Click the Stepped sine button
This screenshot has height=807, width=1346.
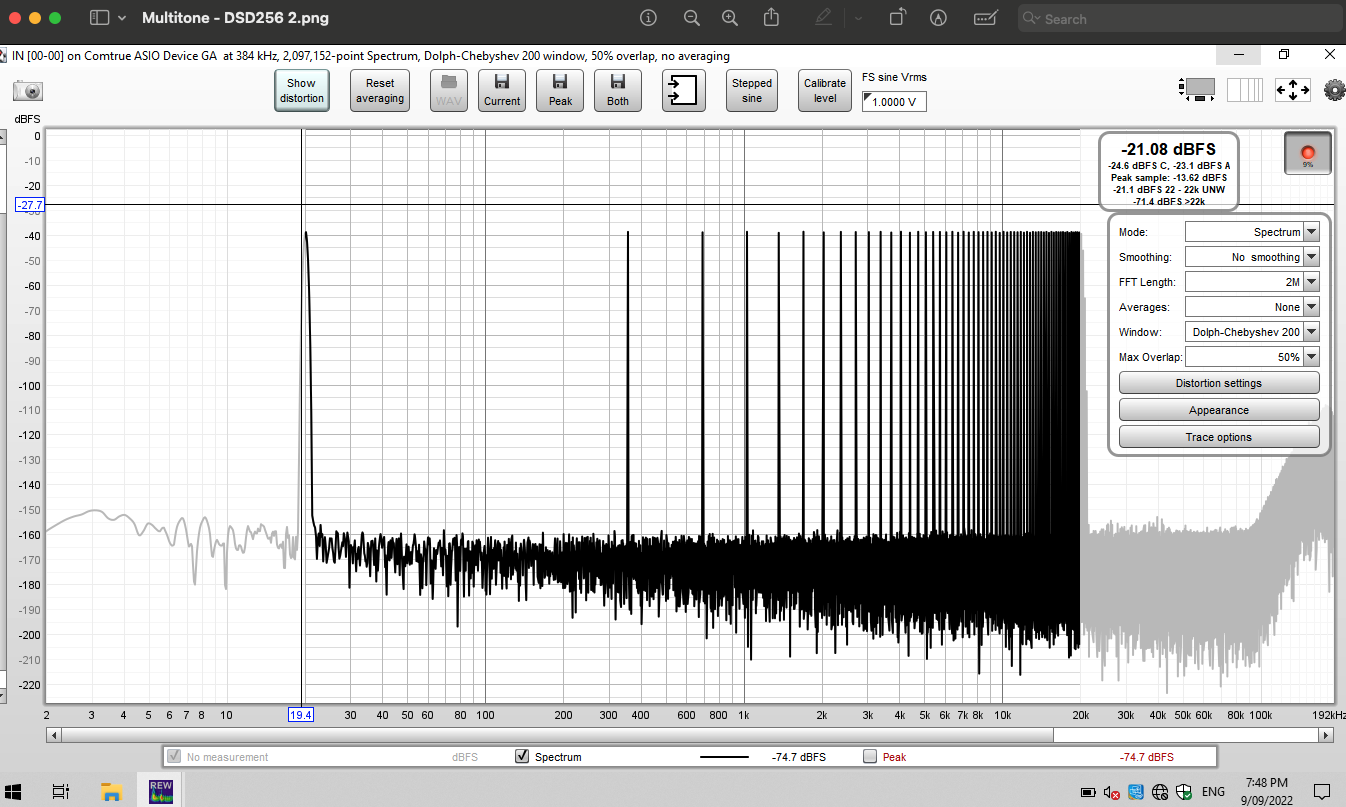click(752, 90)
